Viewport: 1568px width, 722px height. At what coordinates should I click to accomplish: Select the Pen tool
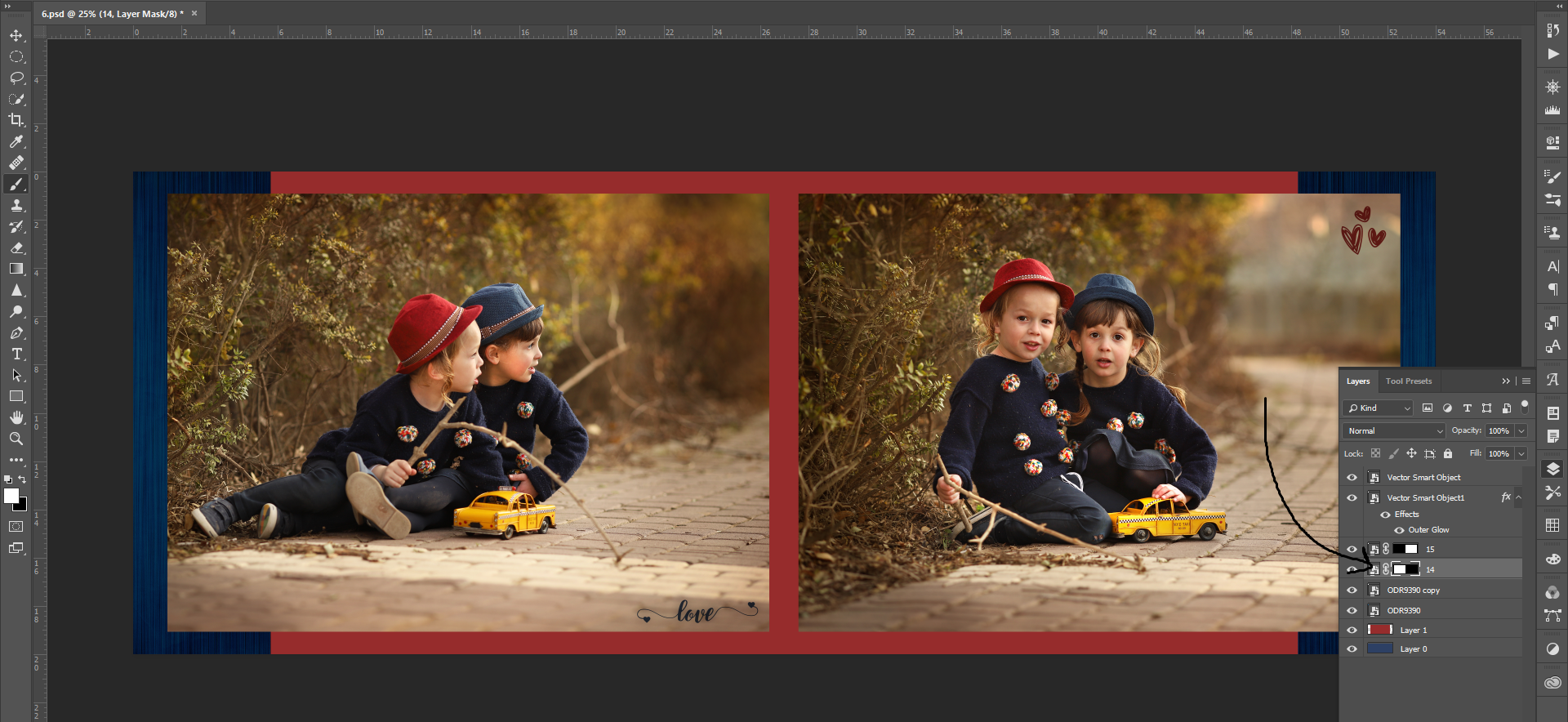[x=16, y=333]
